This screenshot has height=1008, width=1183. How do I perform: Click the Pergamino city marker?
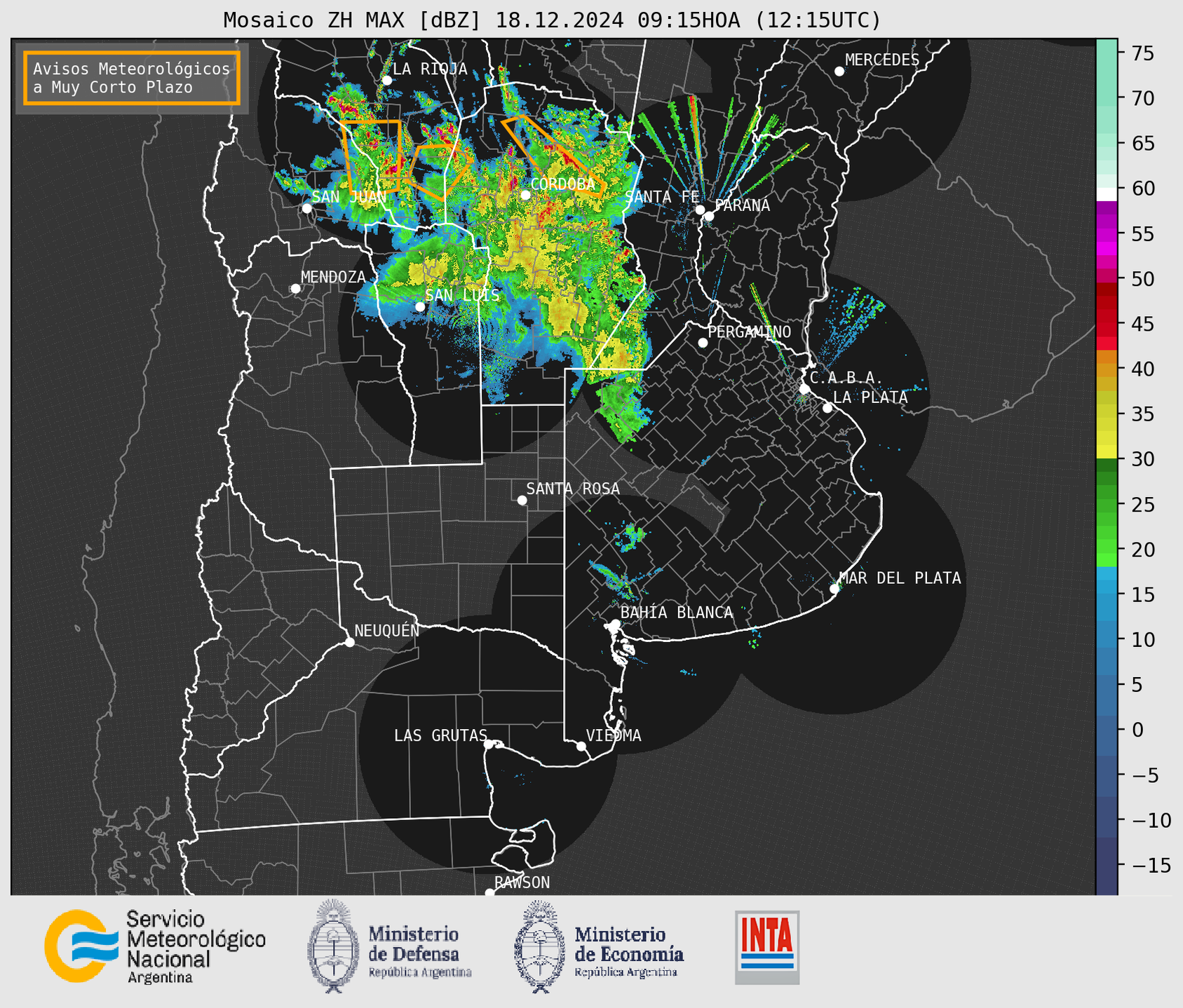(x=703, y=343)
